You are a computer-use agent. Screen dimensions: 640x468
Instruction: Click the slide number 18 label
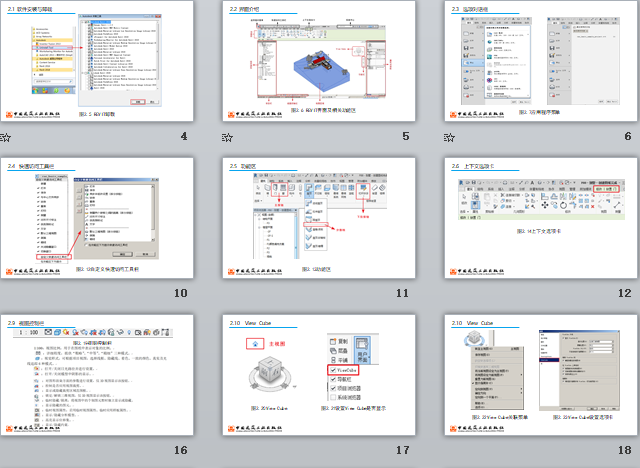624,450
